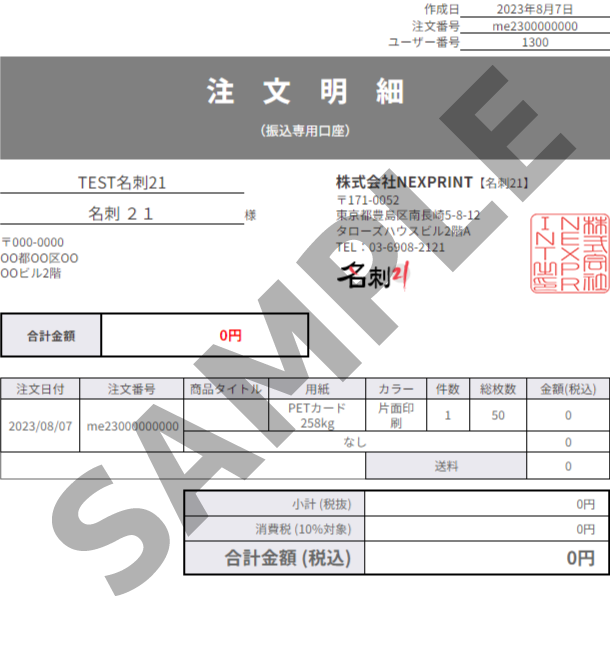Click the bold 0円 grand total value
Image resolution: width=610 pixels, height=669 pixels.
pos(581,558)
